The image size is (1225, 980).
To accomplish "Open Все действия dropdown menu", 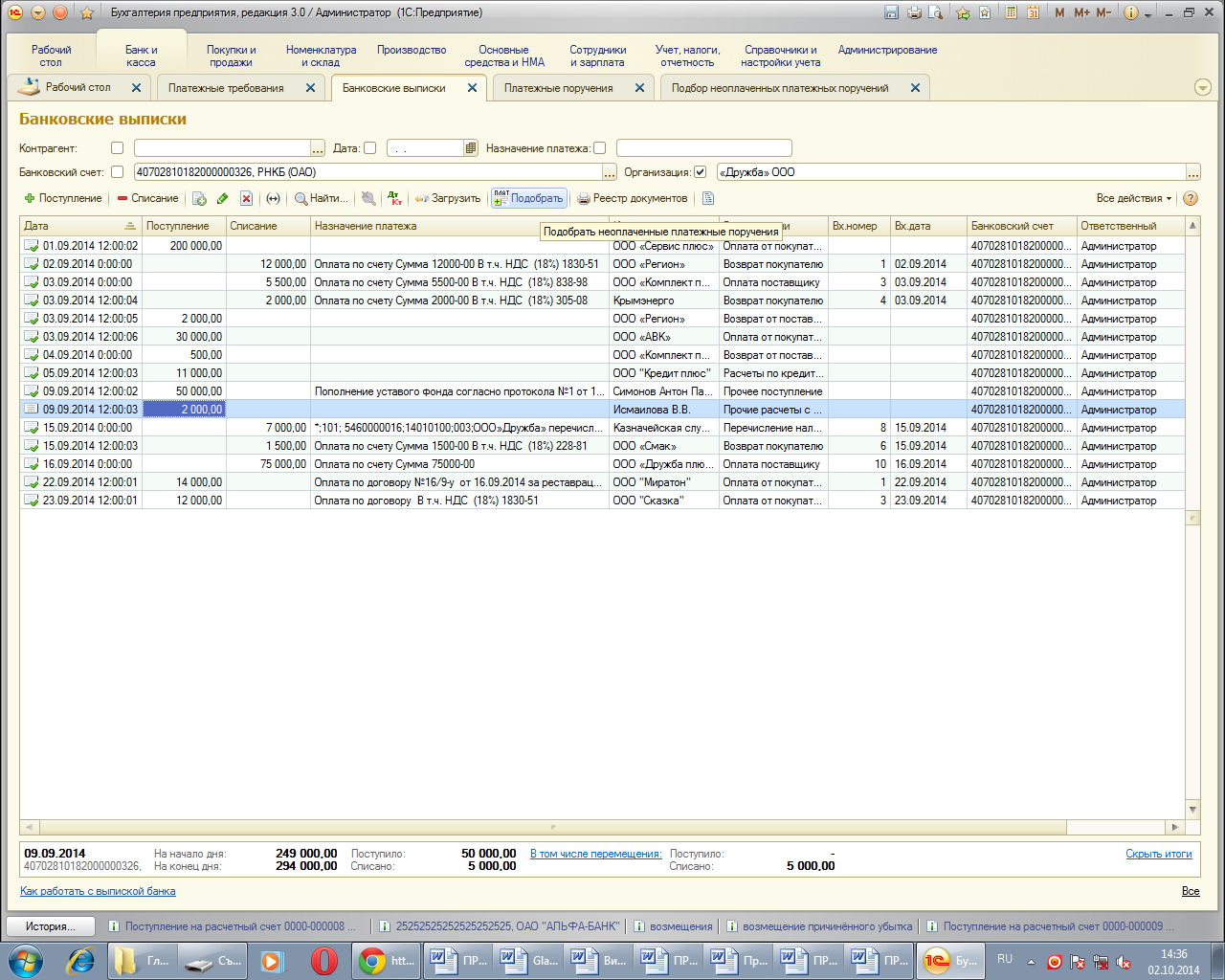I will coord(1134,198).
